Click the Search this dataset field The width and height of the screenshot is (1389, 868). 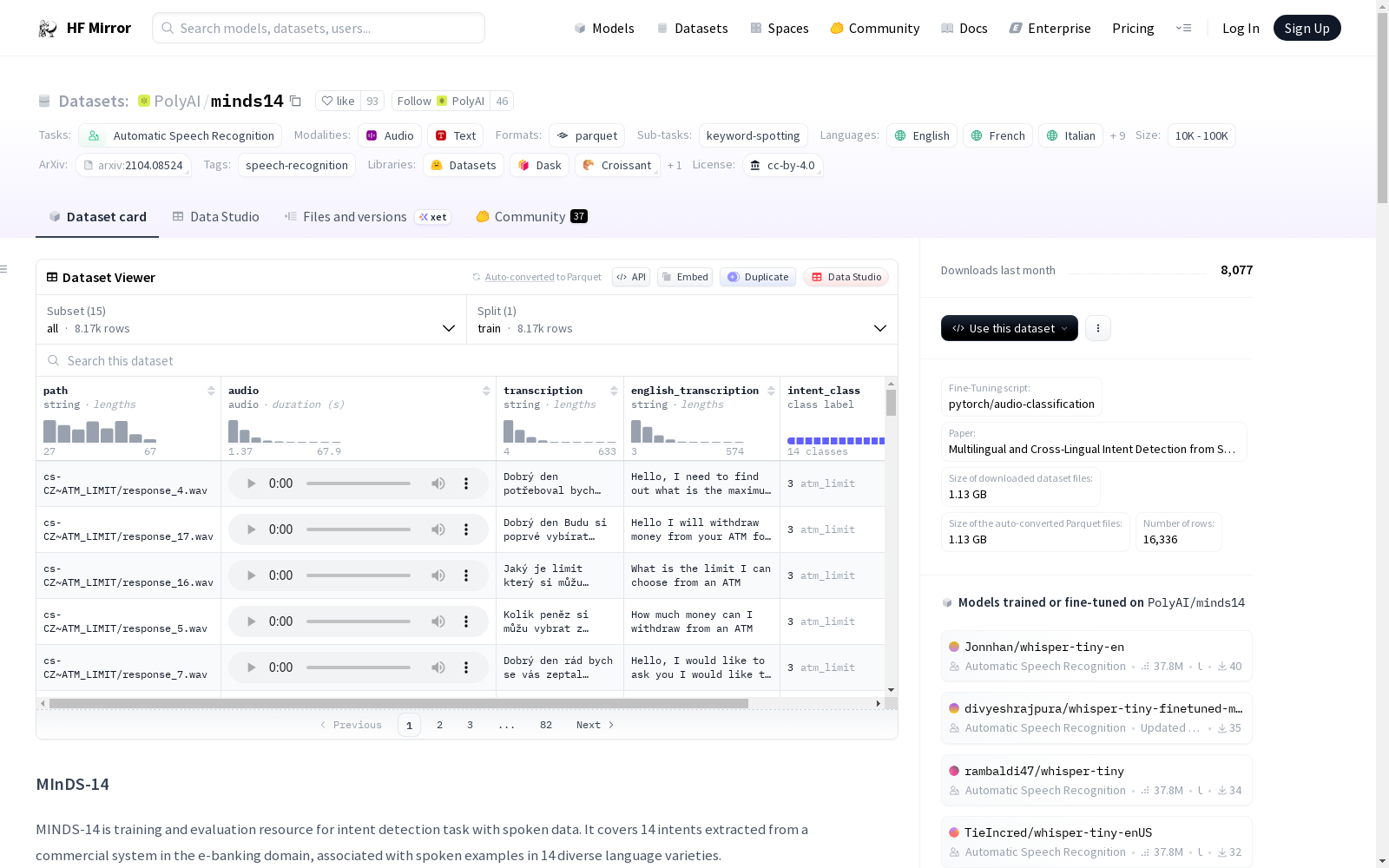click(x=467, y=360)
